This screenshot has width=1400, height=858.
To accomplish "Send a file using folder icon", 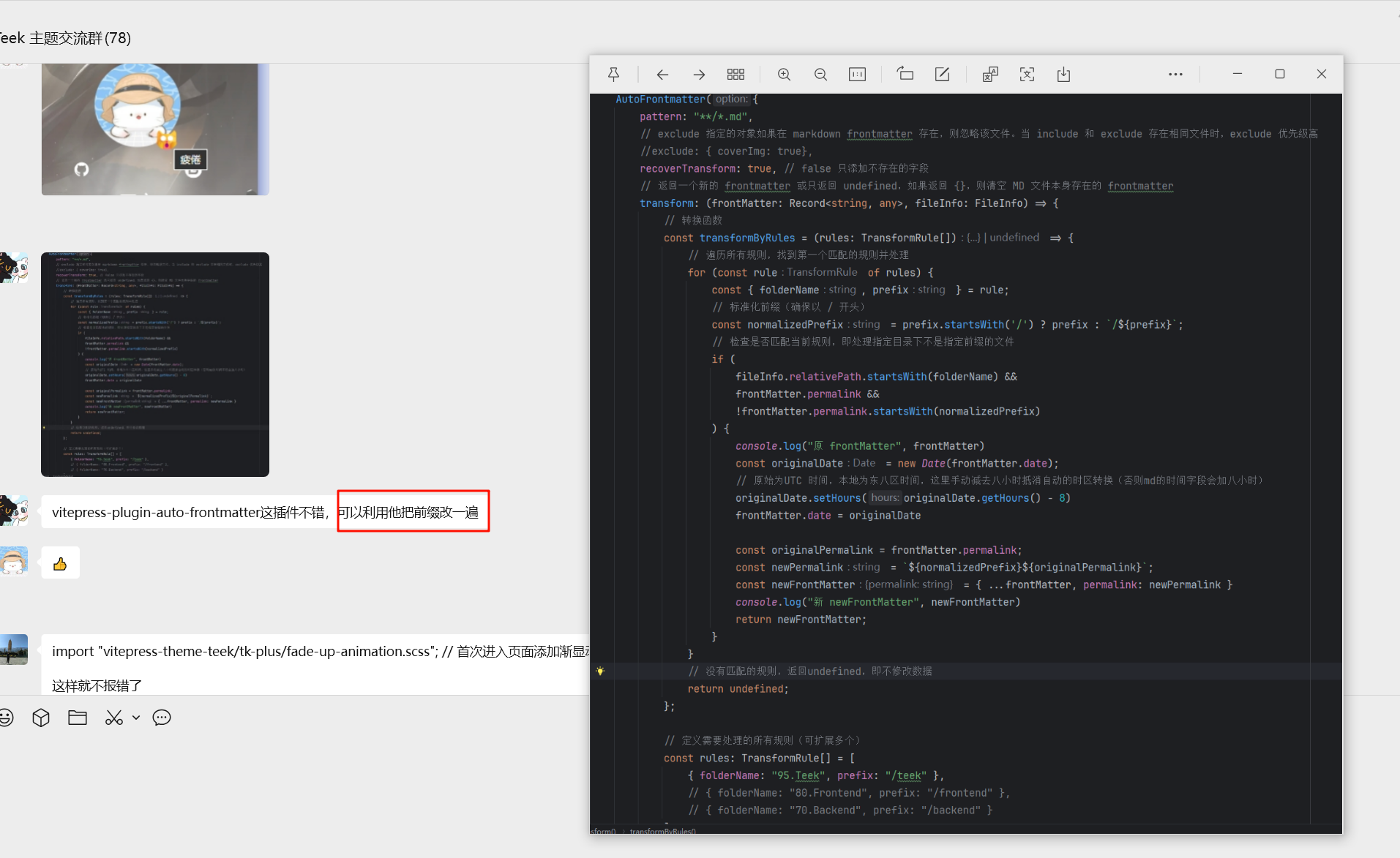I will (x=78, y=718).
